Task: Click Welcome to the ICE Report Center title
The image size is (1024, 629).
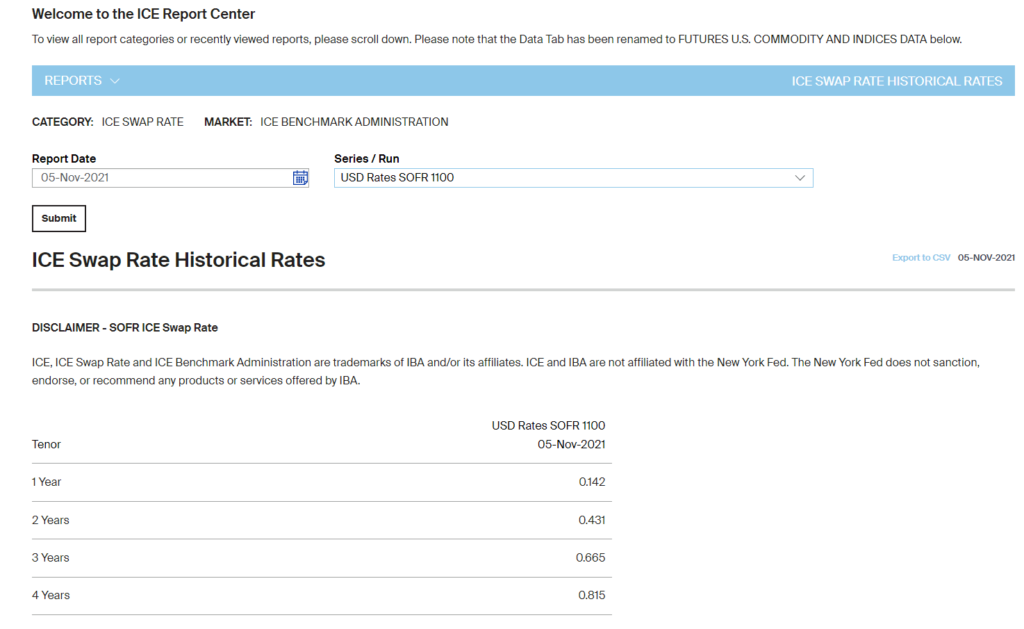Action: click(144, 14)
